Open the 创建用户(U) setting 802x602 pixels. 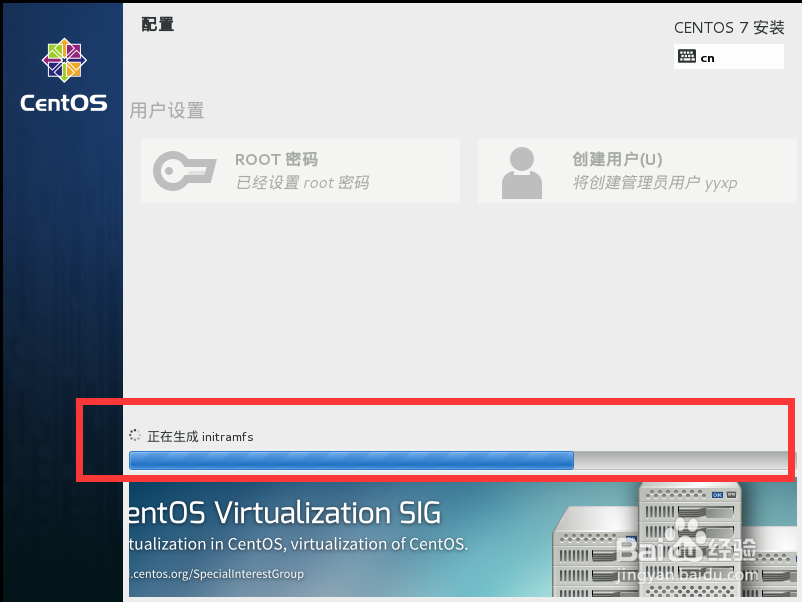pyautogui.click(x=637, y=171)
